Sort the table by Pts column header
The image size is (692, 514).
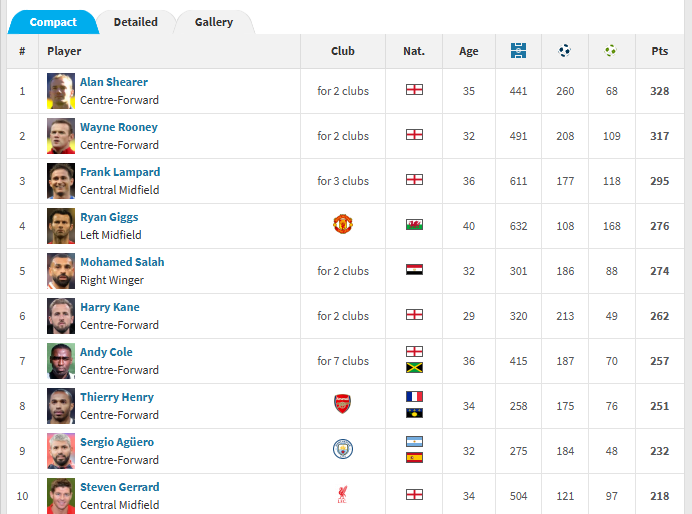[660, 51]
